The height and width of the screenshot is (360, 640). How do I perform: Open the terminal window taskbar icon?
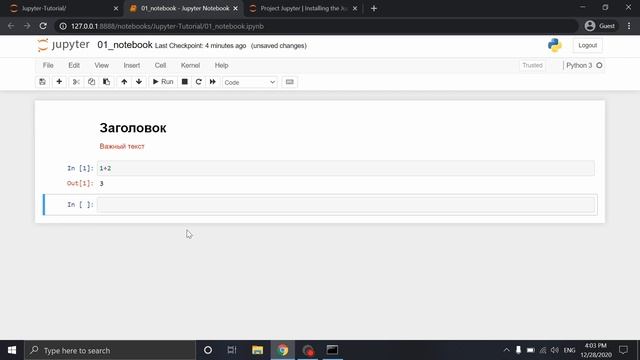pyautogui.click(x=332, y=350)
